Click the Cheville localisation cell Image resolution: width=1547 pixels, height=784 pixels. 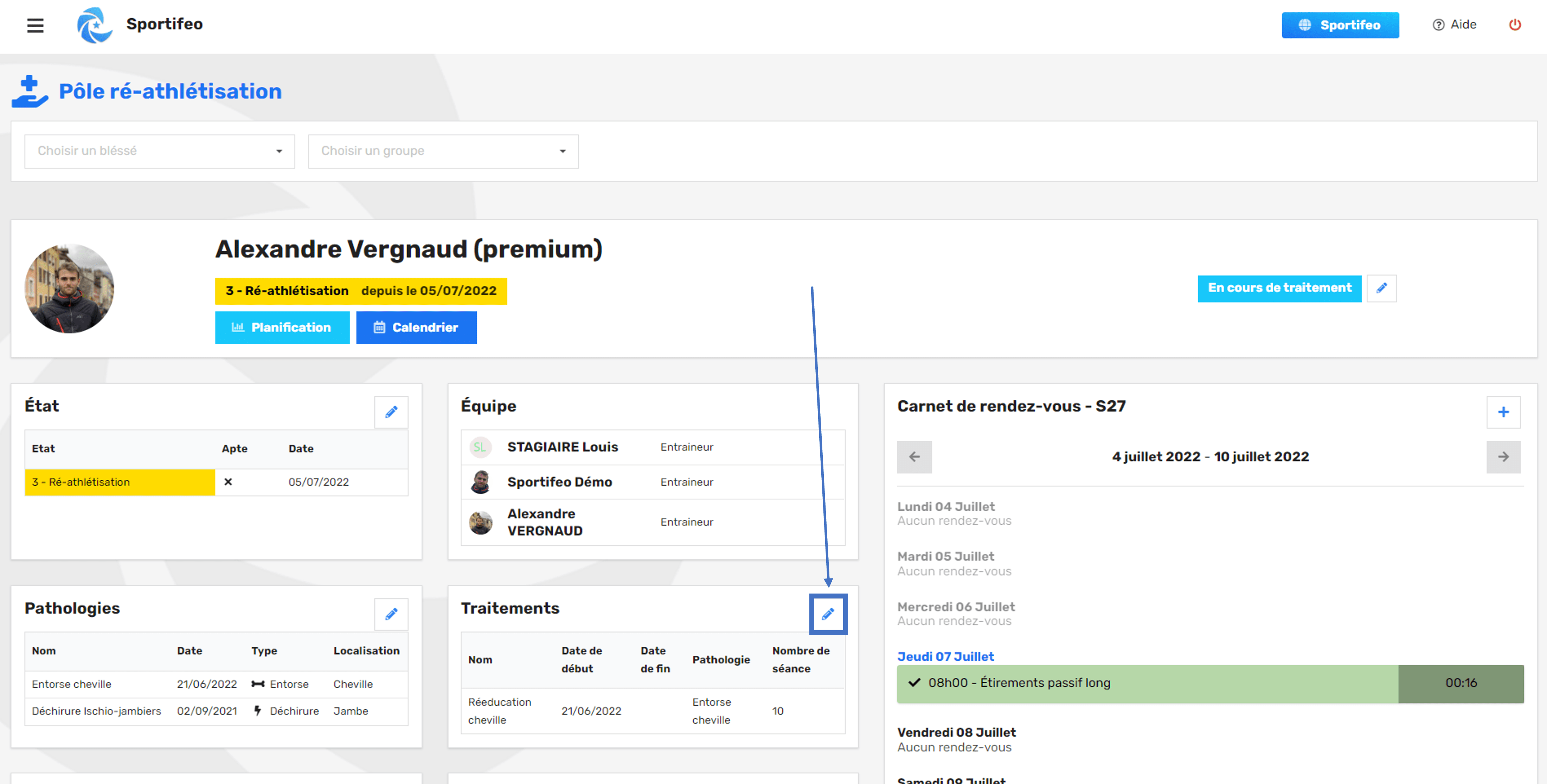[x=353, y=684]
